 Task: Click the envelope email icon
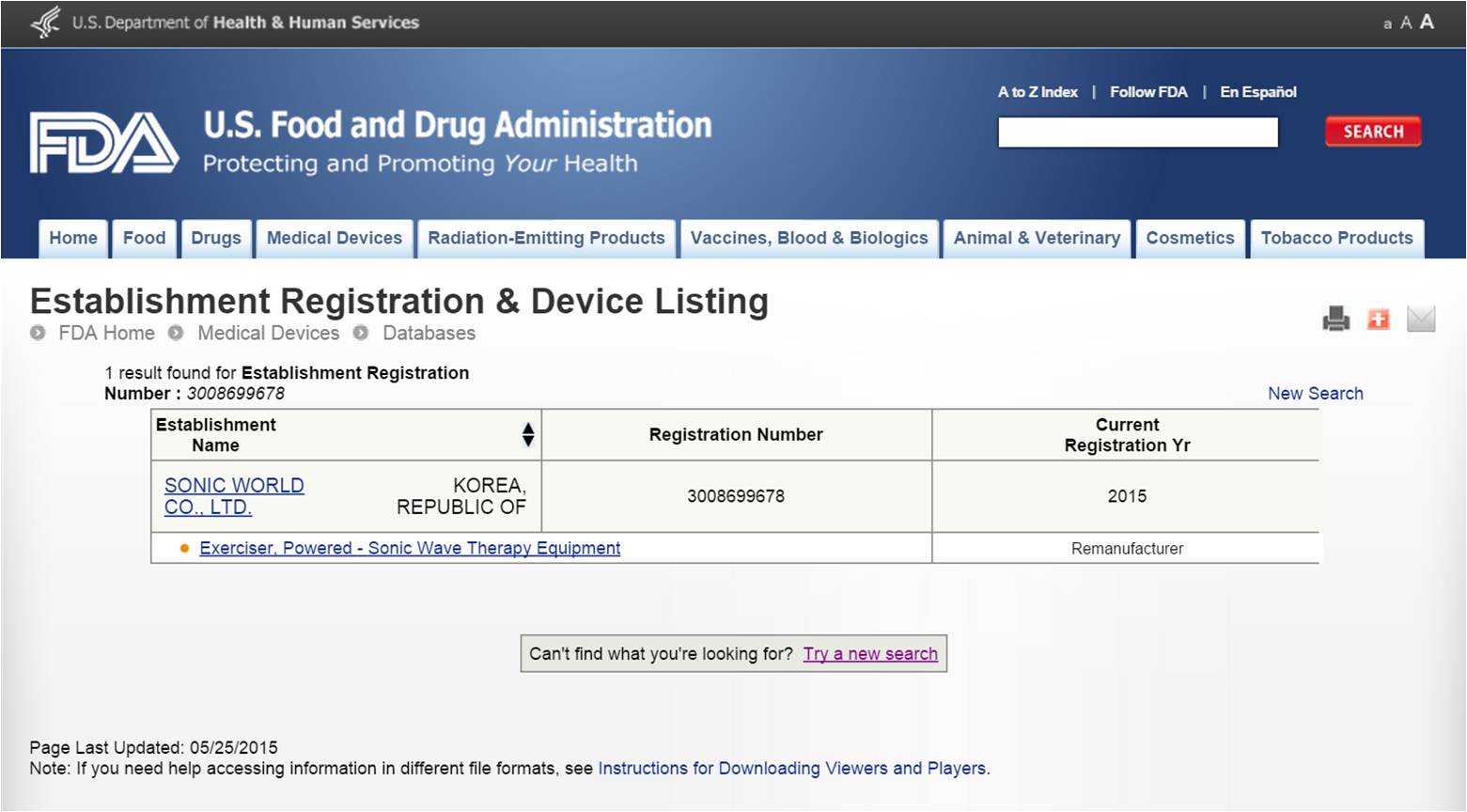[x=1421, y=320]
